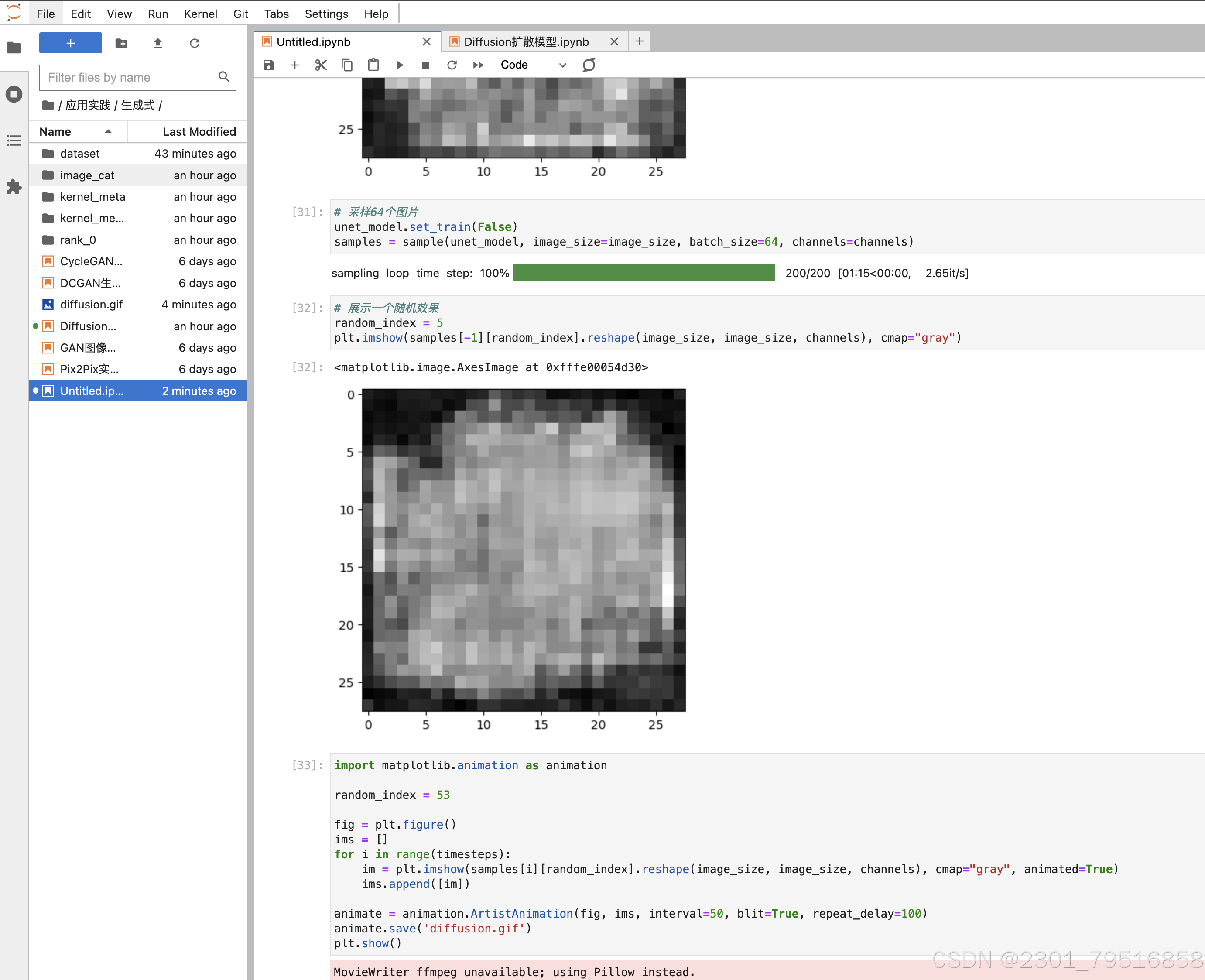The width and height of the screenshot is (1205, 980).
Task: Switch to the Diffusion扩散模型.ipynb tab
Action: [525, 42]
